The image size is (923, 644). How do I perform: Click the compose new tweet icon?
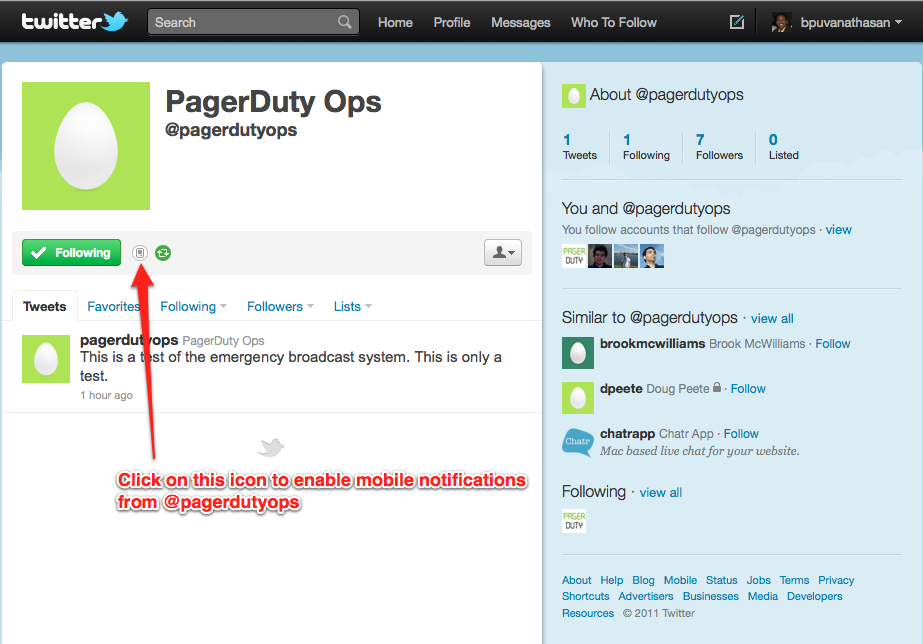[737, 22]
